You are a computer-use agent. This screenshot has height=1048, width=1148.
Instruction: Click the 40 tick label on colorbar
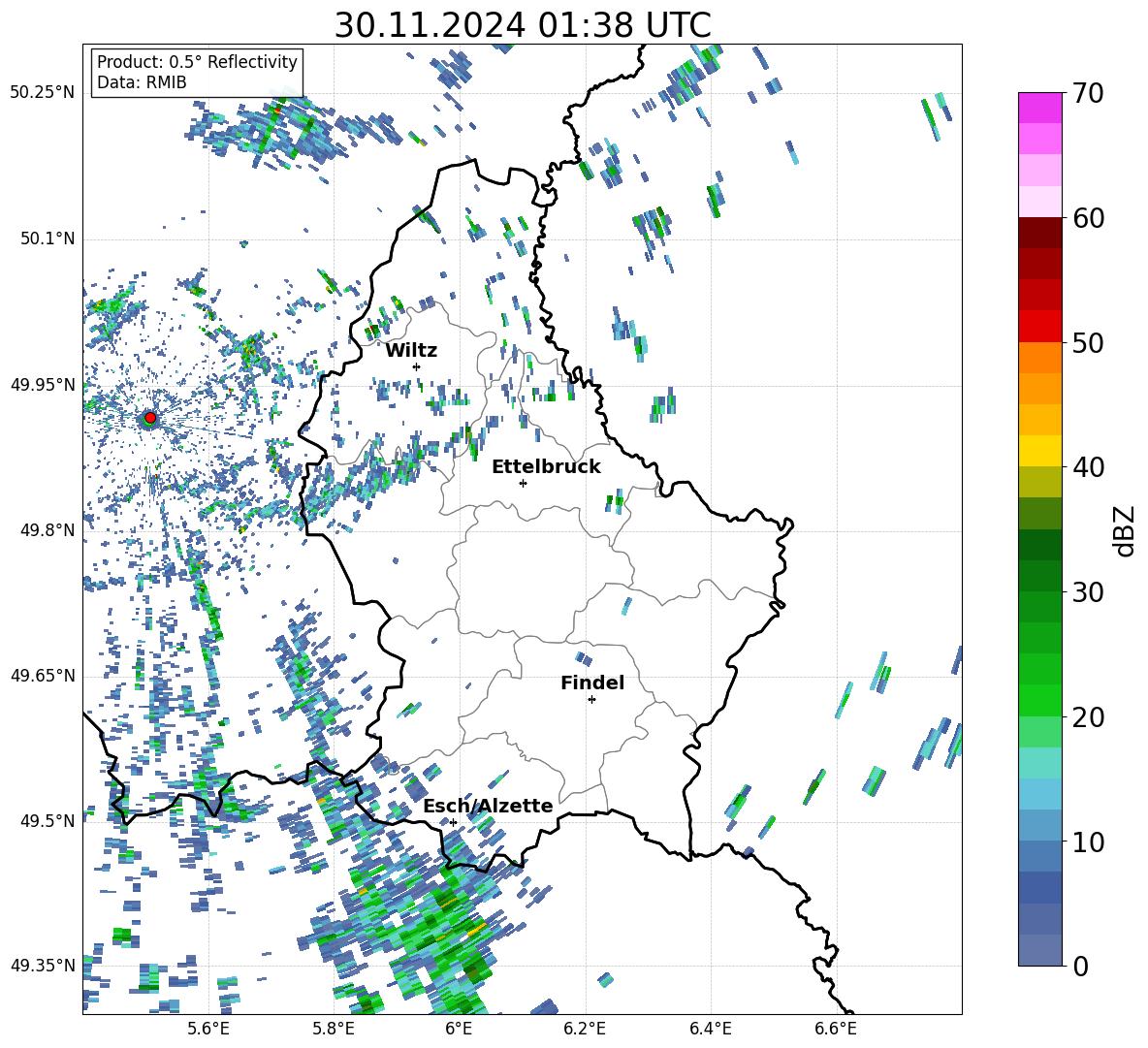[x=1087, y=467]
